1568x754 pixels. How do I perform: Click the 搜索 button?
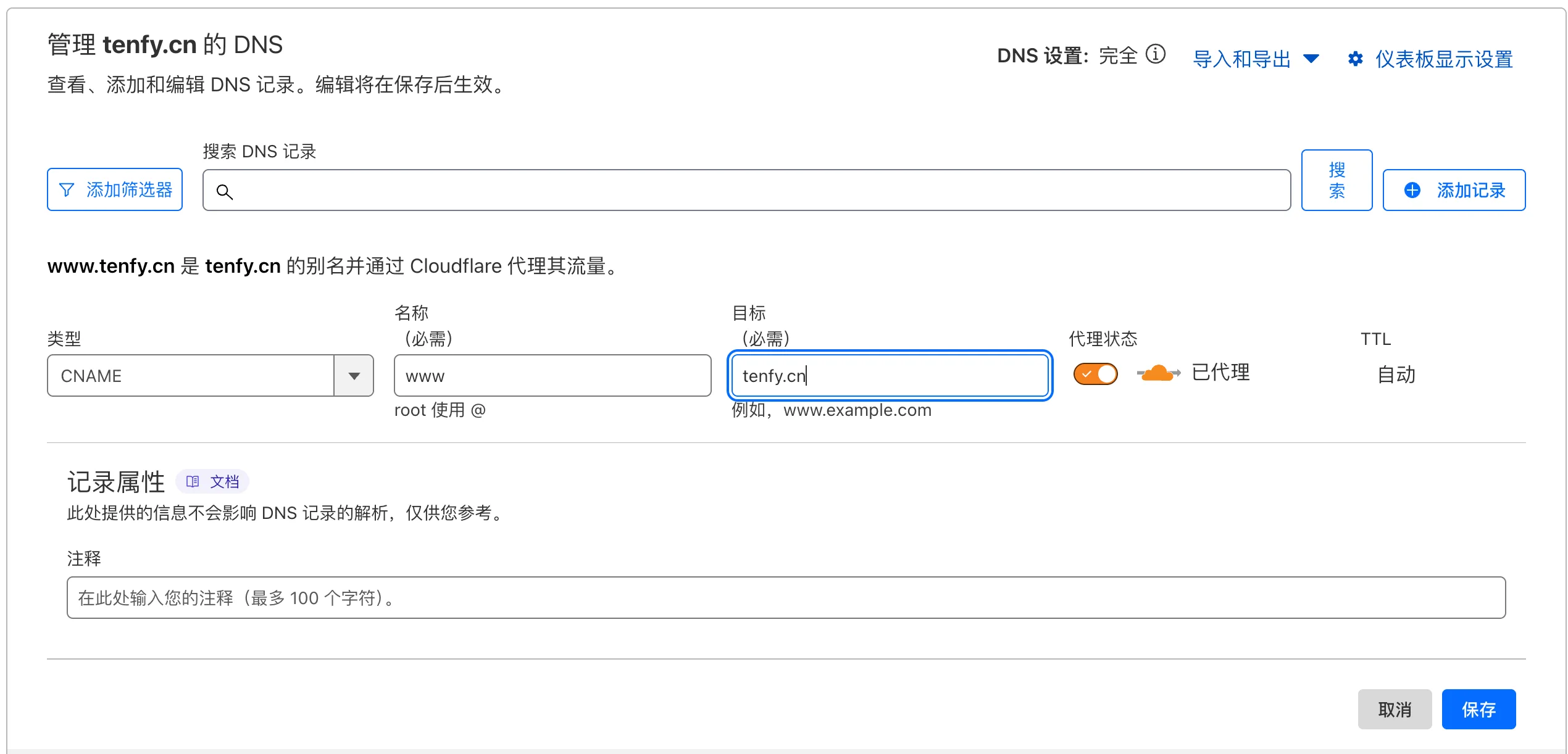1337,180
